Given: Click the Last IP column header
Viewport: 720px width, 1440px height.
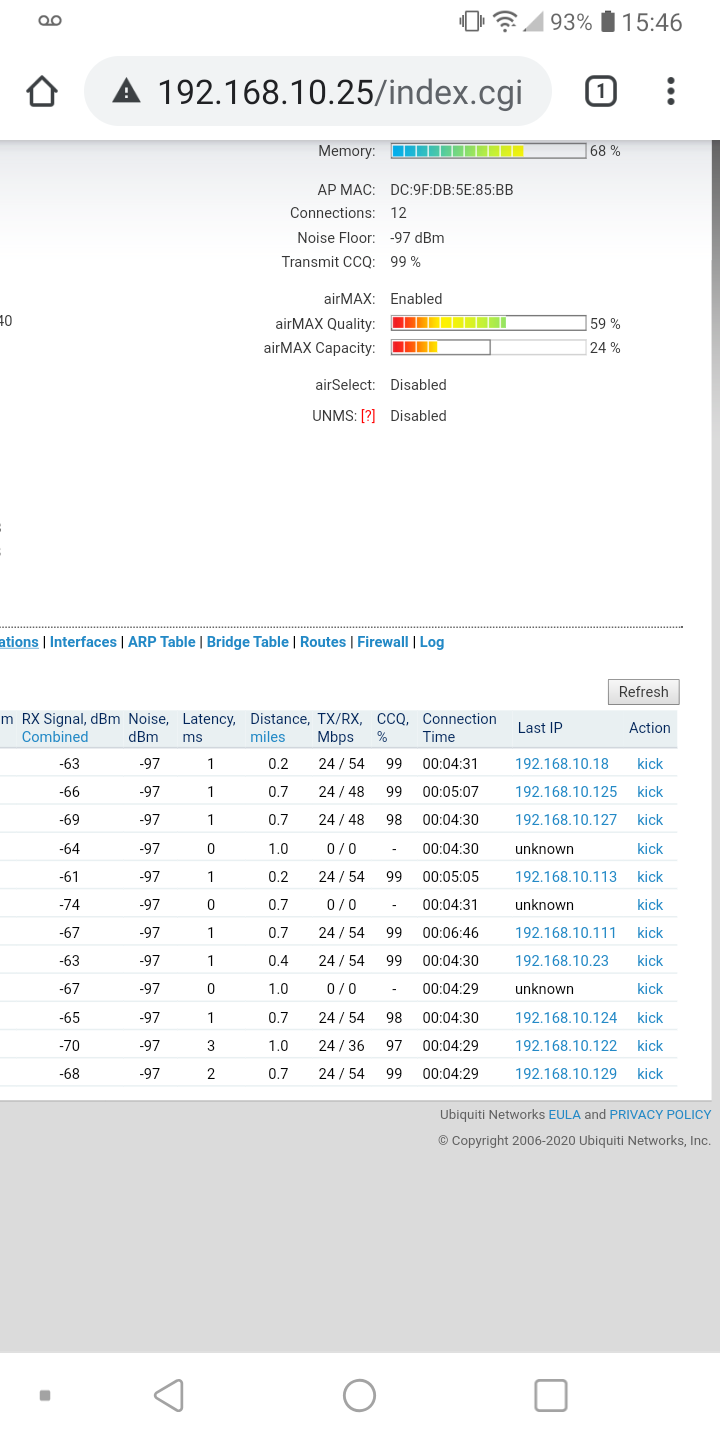Looking at the screenshot, I should [x=540, y=728].
